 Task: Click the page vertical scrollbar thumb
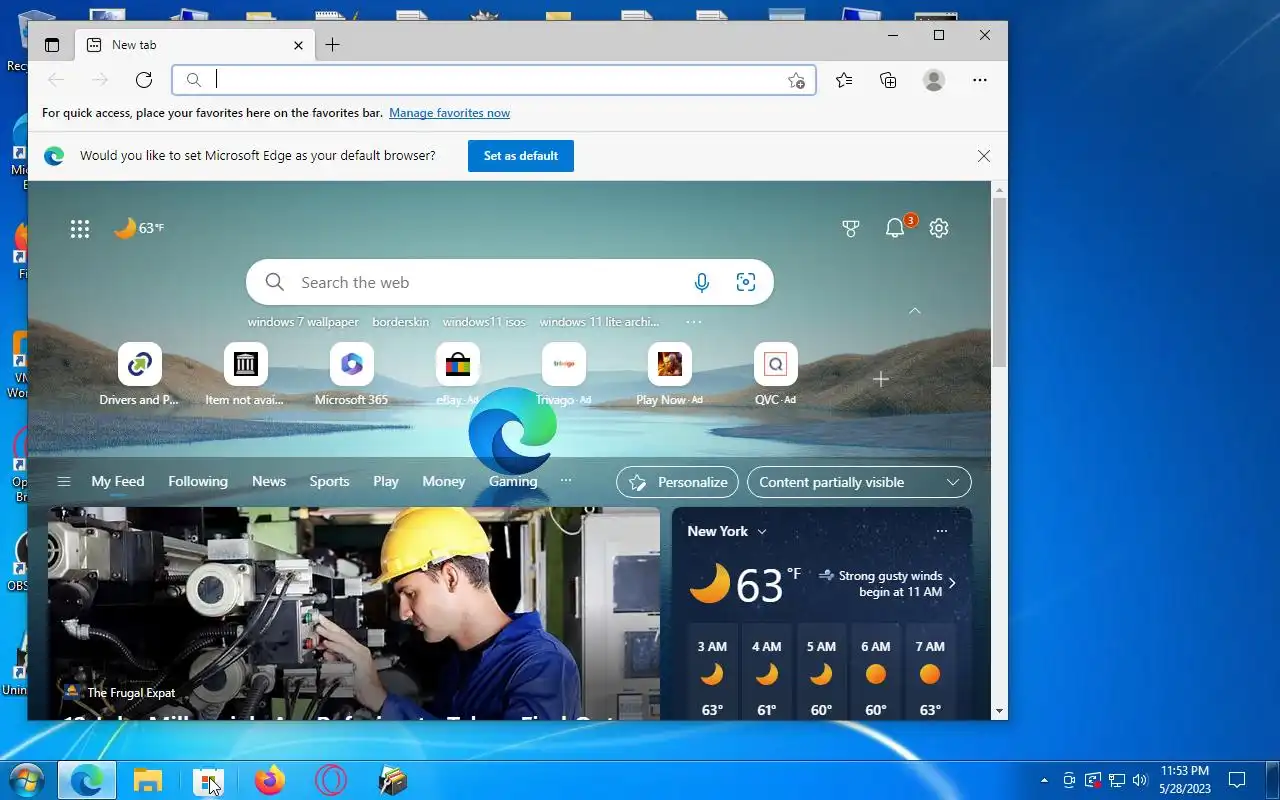click(1000, 282)
